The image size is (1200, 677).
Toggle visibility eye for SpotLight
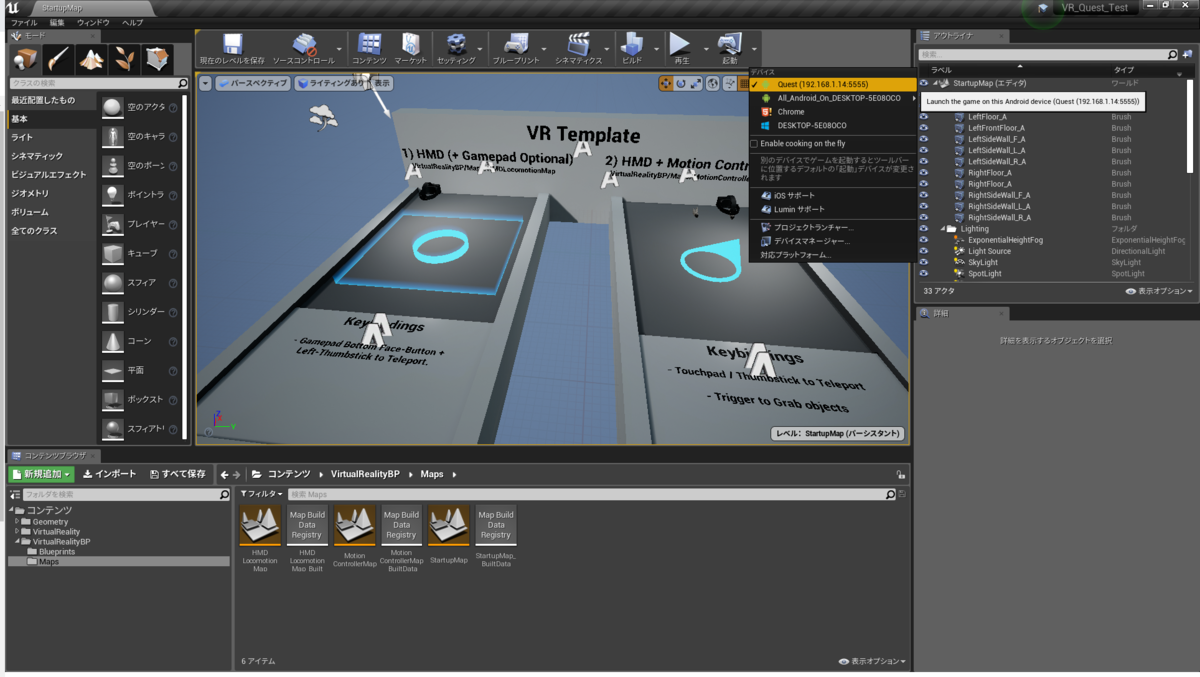924,274
